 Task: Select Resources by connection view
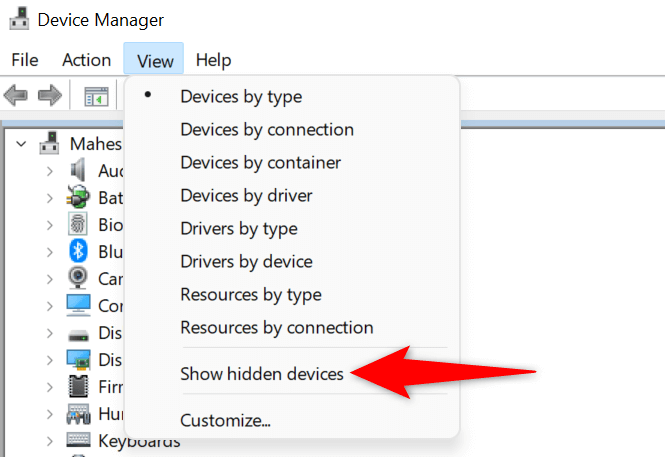(x=277, y=328)
